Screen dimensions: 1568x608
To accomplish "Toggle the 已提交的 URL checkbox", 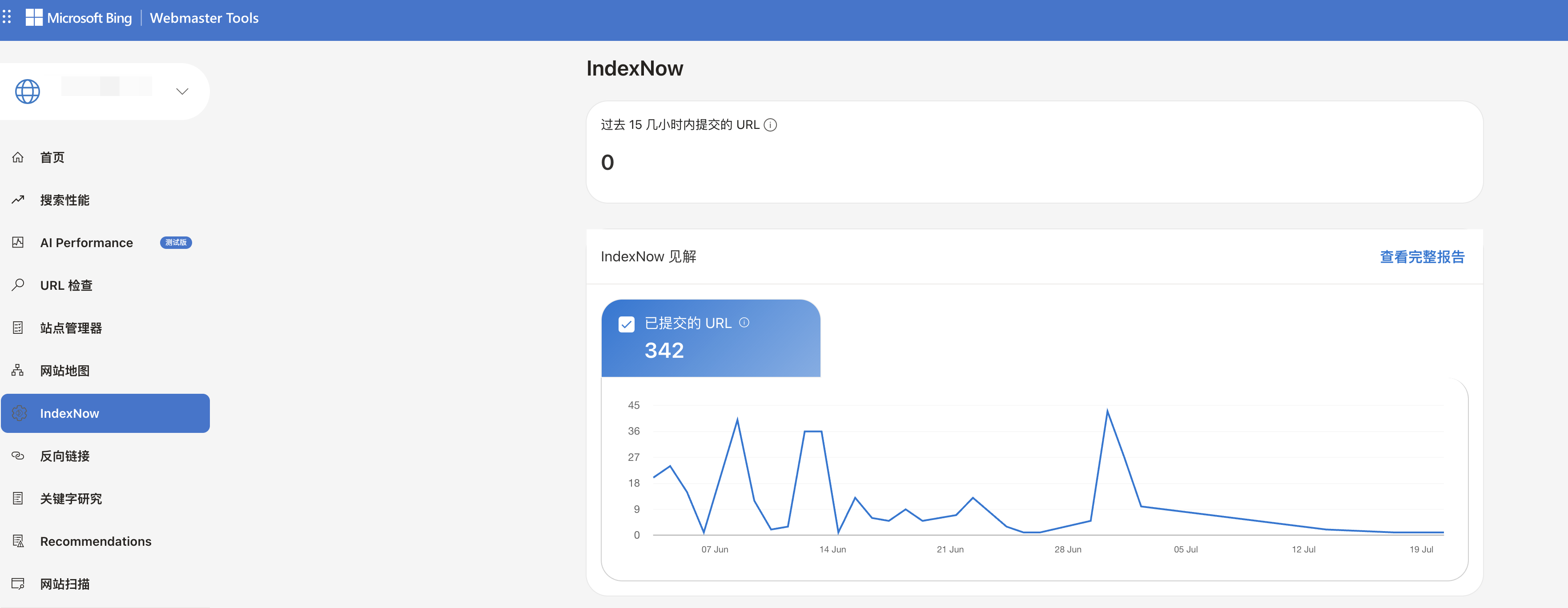I will point(626,324).
